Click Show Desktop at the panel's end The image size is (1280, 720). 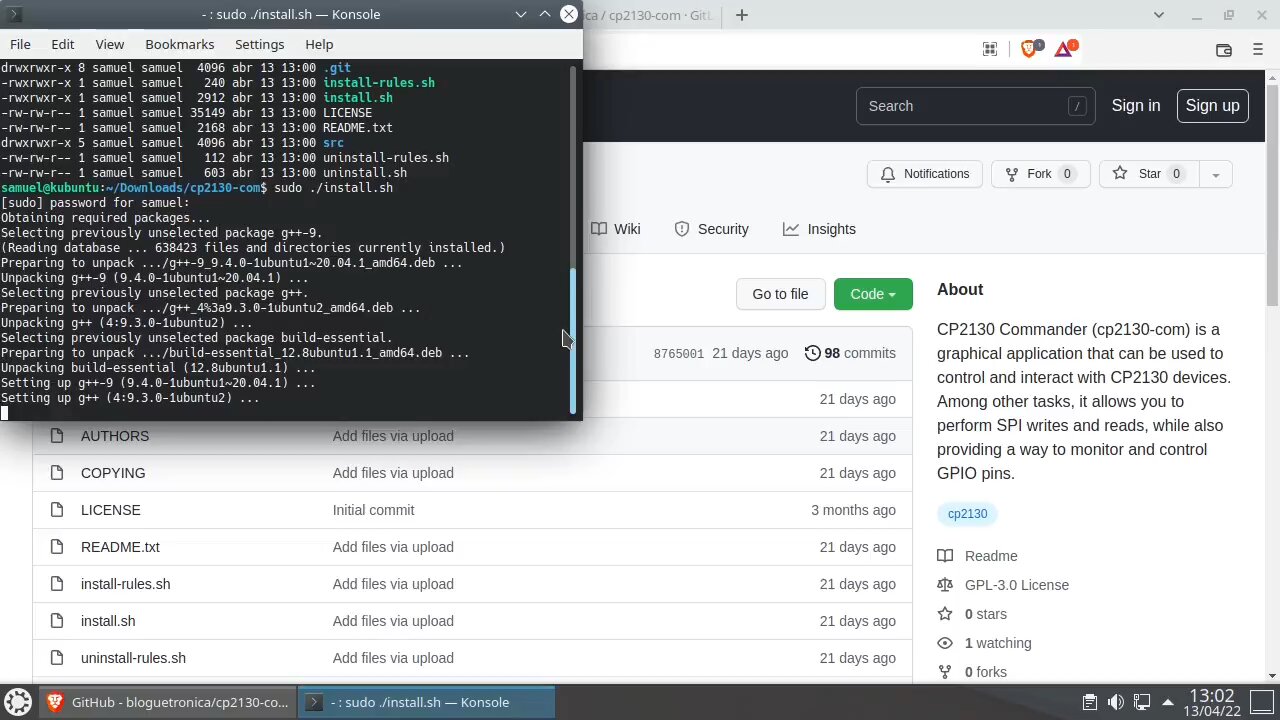point(1263,702)
